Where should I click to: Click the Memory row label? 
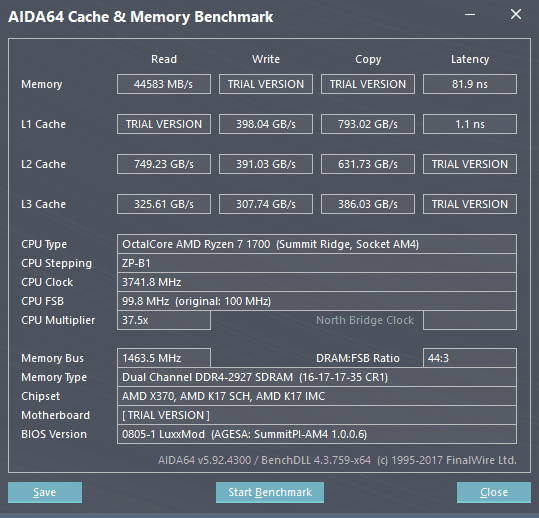click(42, 84)
